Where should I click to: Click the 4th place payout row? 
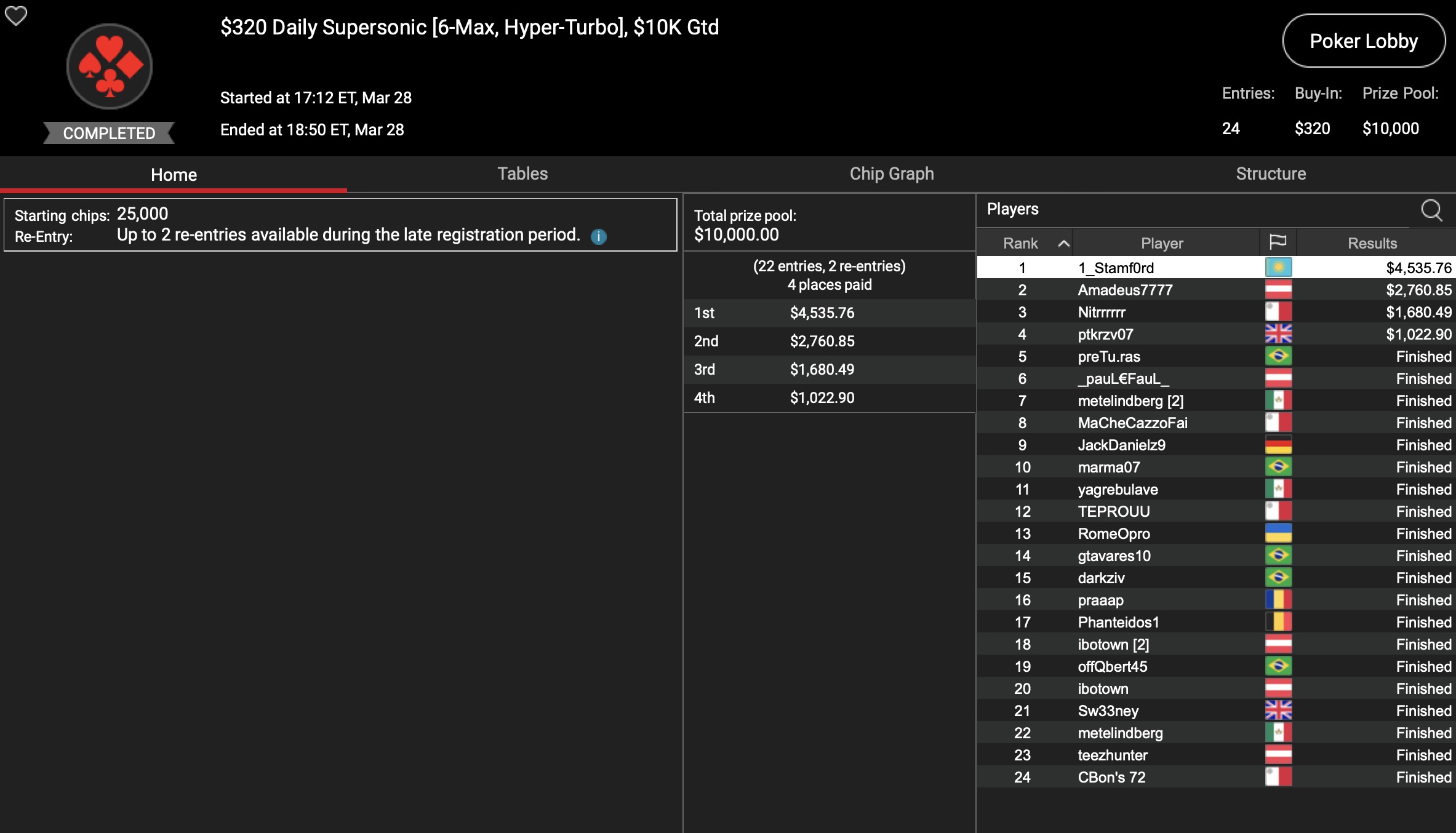(830, 398)
